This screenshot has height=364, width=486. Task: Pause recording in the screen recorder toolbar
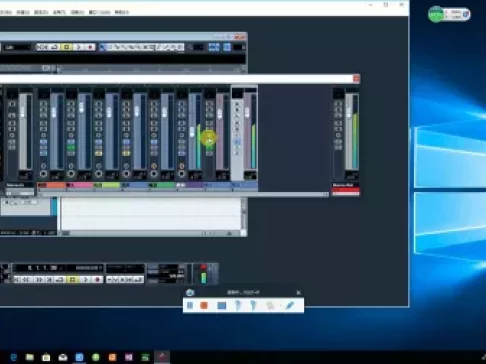190,305
